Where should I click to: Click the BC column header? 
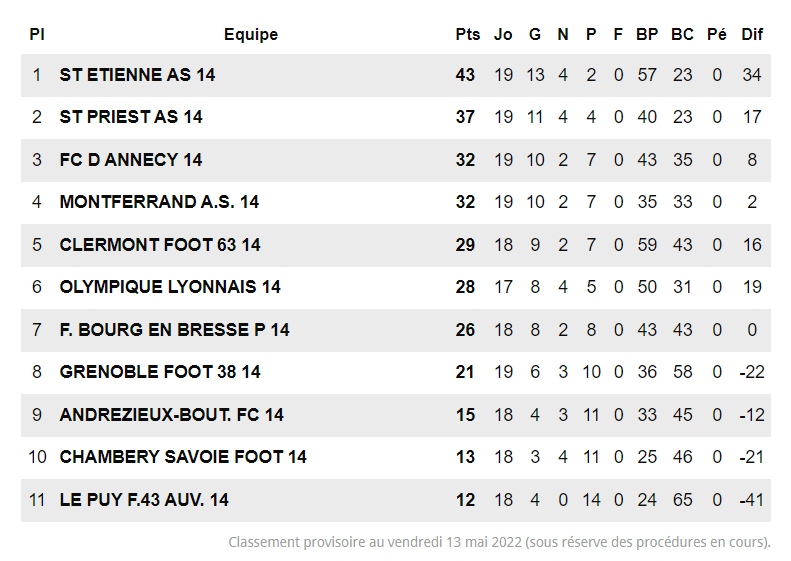[682, 34]
